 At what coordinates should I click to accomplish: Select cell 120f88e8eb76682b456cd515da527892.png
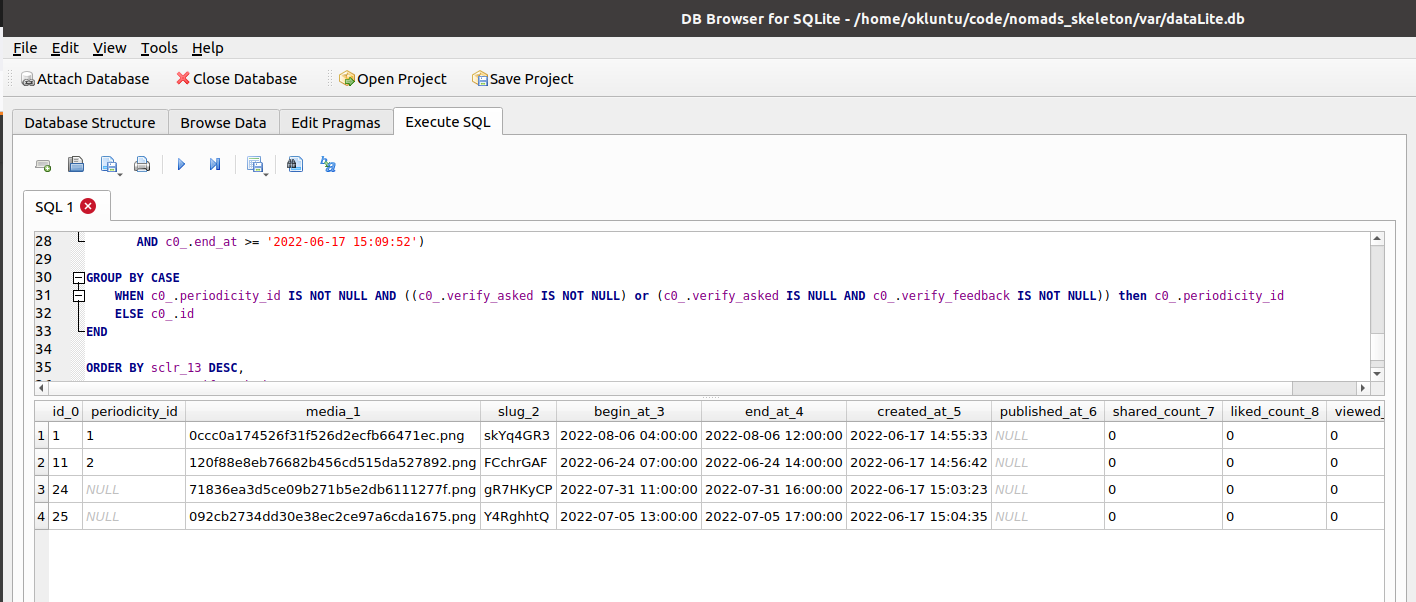(332, 463)
